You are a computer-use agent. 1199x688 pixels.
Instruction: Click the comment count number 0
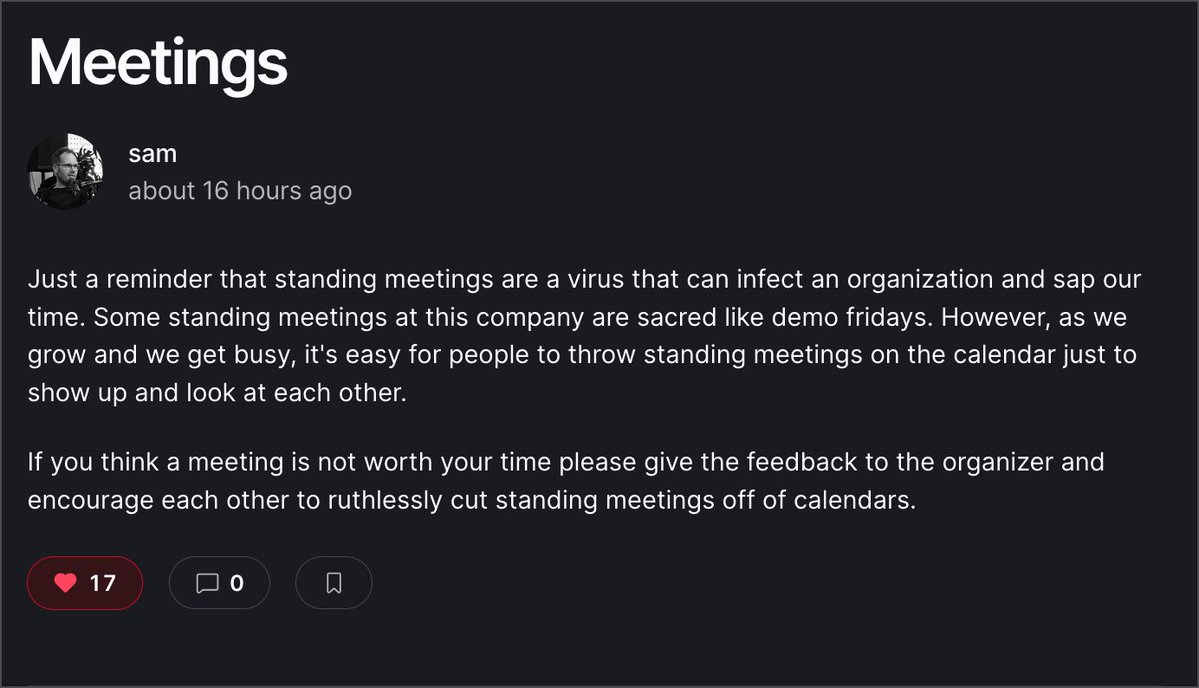pos(237,583)
